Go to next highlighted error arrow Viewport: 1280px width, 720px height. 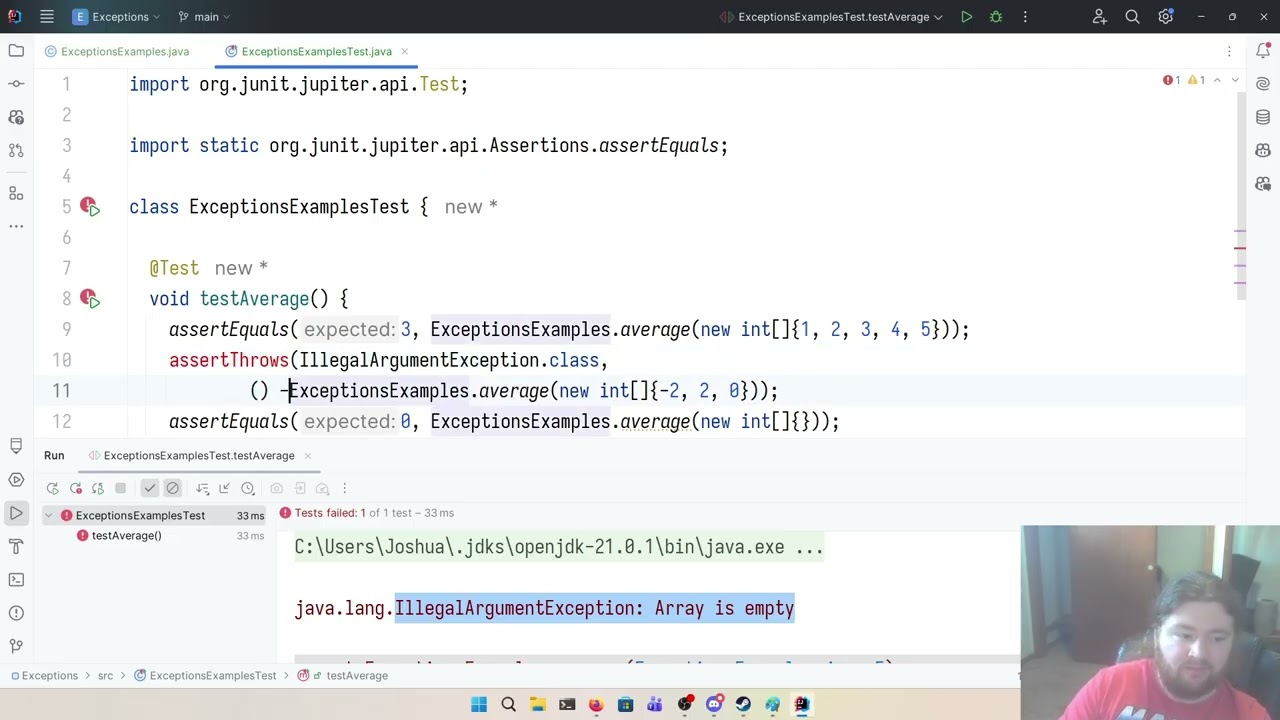coord(1235,80)
